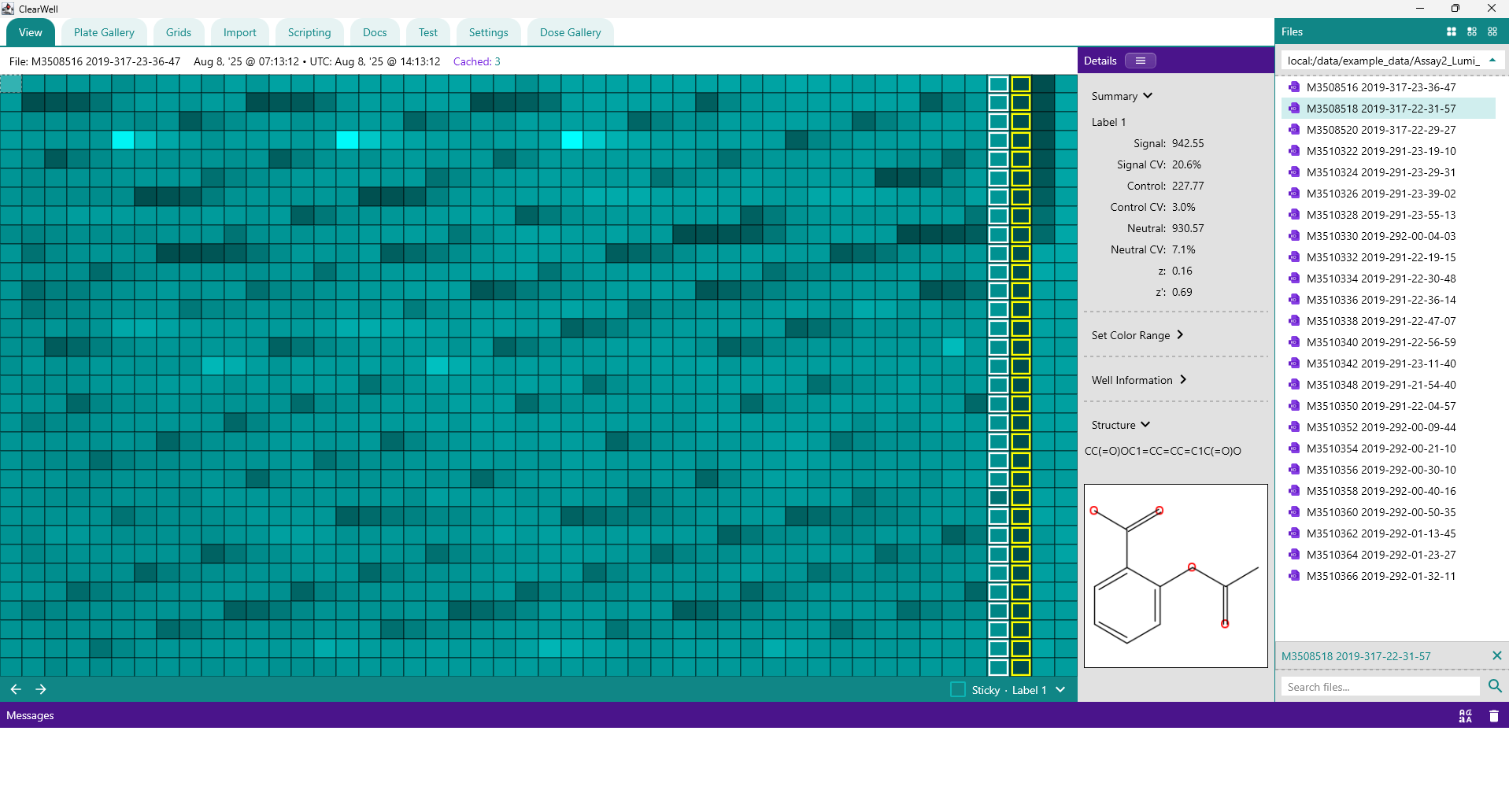Click file icon of M3510340 2019-291-22-56-59

pos(1294,342)
